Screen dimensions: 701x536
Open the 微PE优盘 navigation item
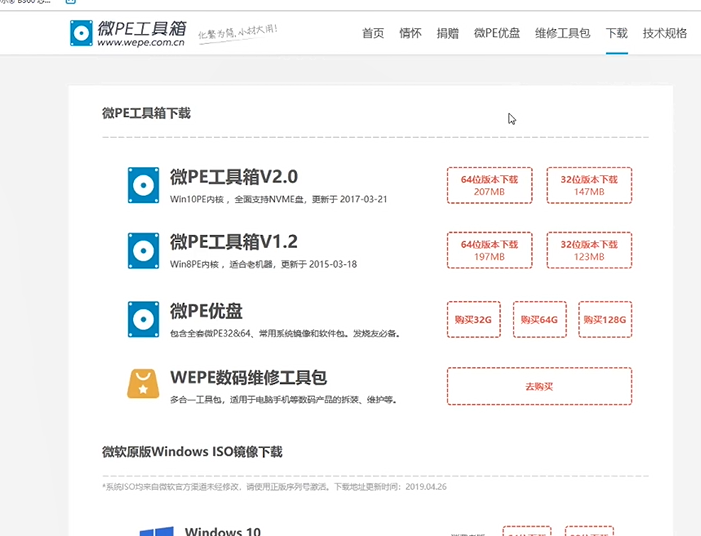[x=497, y=33]
